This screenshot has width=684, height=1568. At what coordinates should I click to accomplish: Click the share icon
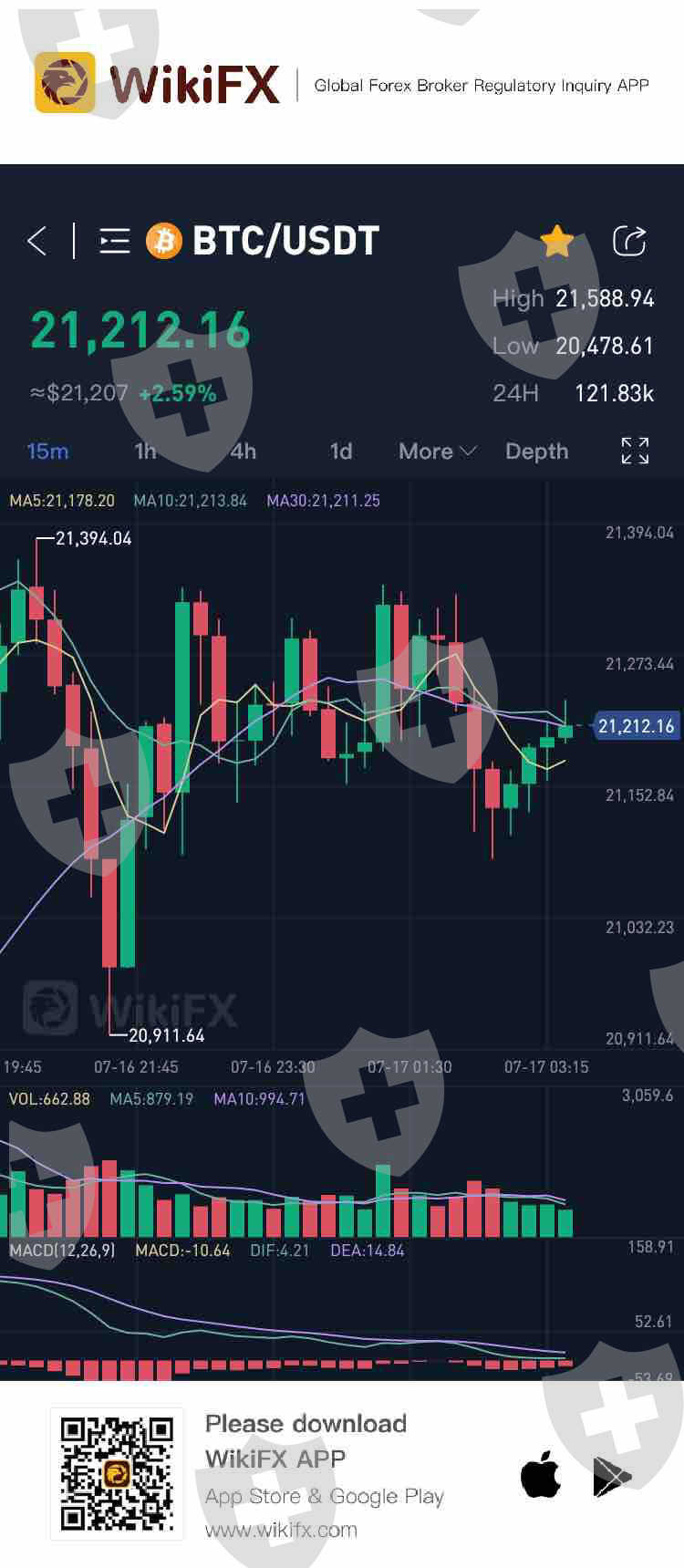tap(629, 241)
